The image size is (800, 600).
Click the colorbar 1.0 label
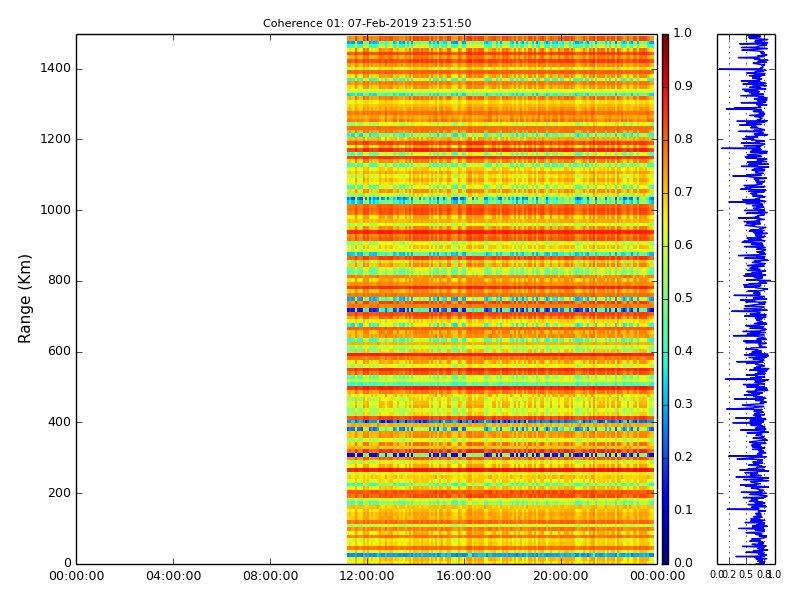(683, 33)
